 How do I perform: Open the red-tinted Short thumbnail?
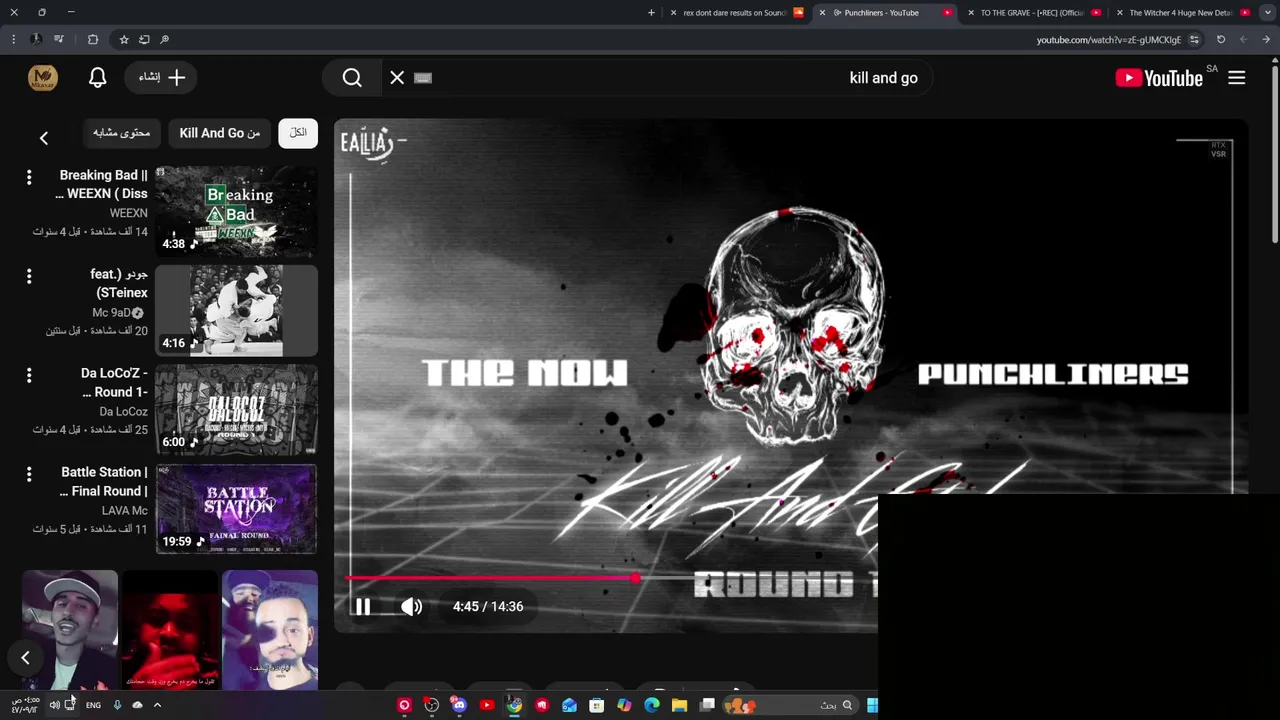pos(170,630)
